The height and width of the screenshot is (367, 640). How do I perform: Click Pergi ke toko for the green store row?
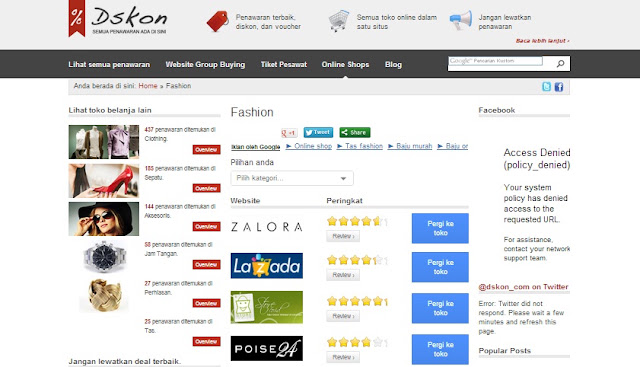coord(440,308)
